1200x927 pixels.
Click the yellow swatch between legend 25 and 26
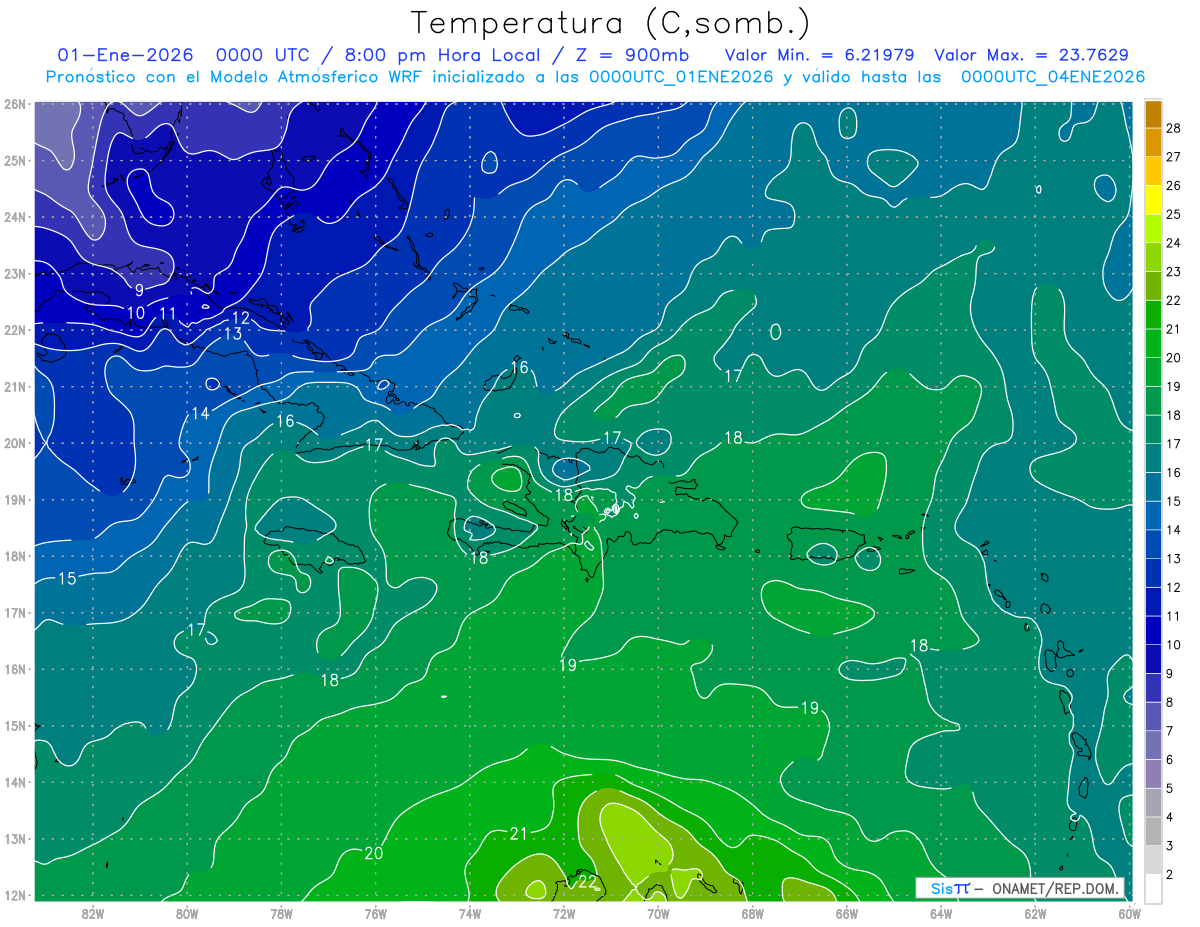pos(1154,199)
